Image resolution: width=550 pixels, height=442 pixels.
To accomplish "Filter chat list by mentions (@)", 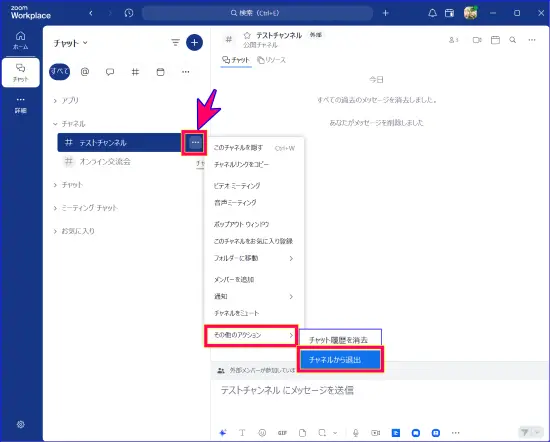I will pyautogui.click(x=85, y=72).
